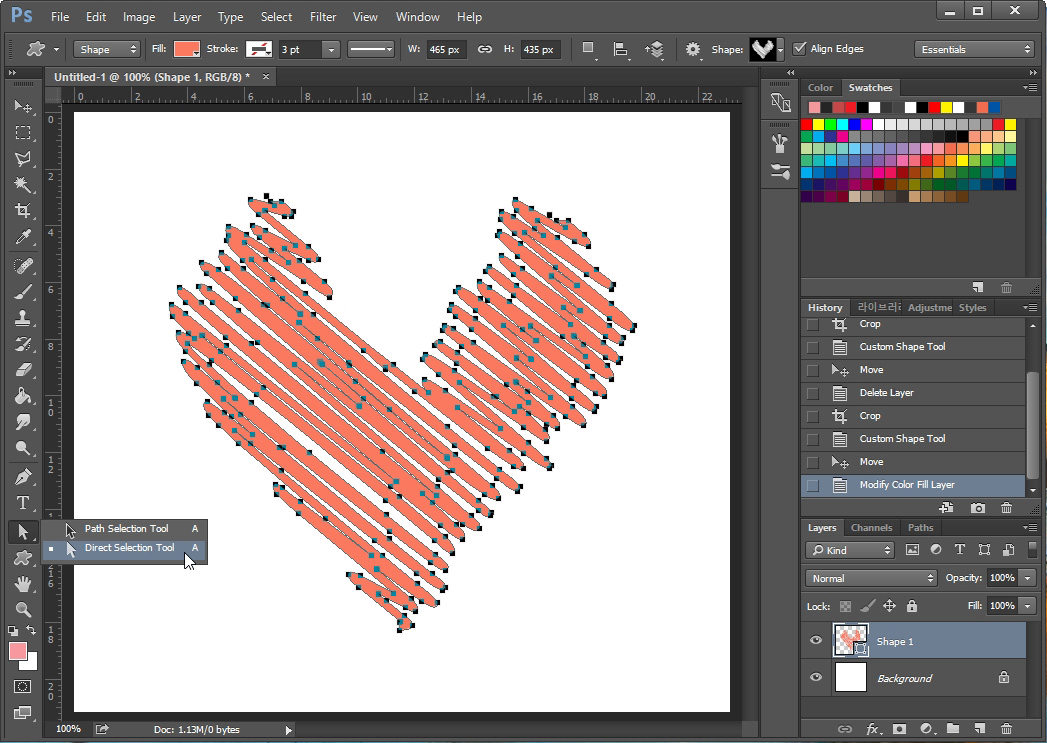Screen dimensions: 1047x743
Task: Swap foreground and background colors
Action: (31, 630)
